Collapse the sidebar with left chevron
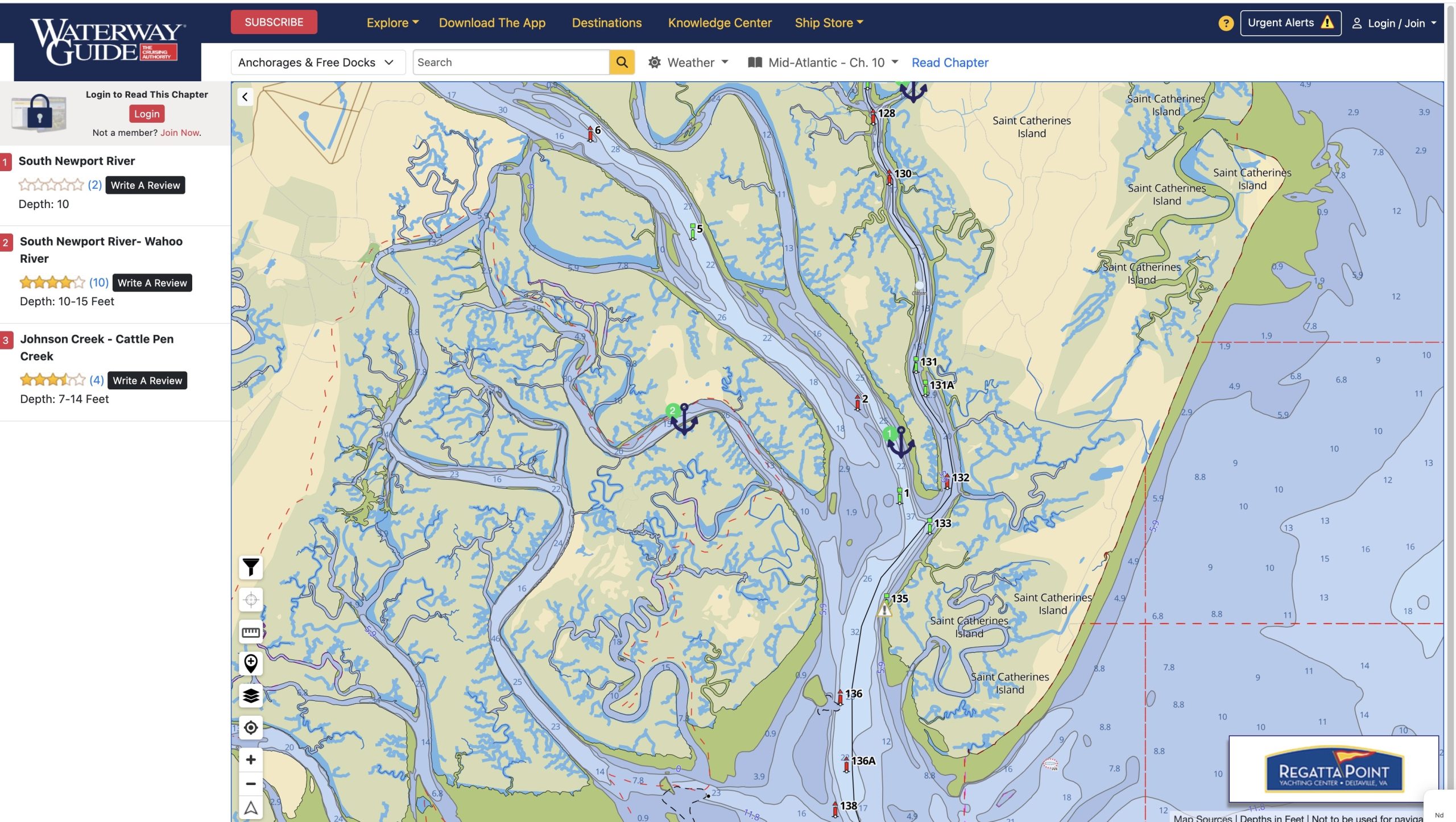 [245, 97]
